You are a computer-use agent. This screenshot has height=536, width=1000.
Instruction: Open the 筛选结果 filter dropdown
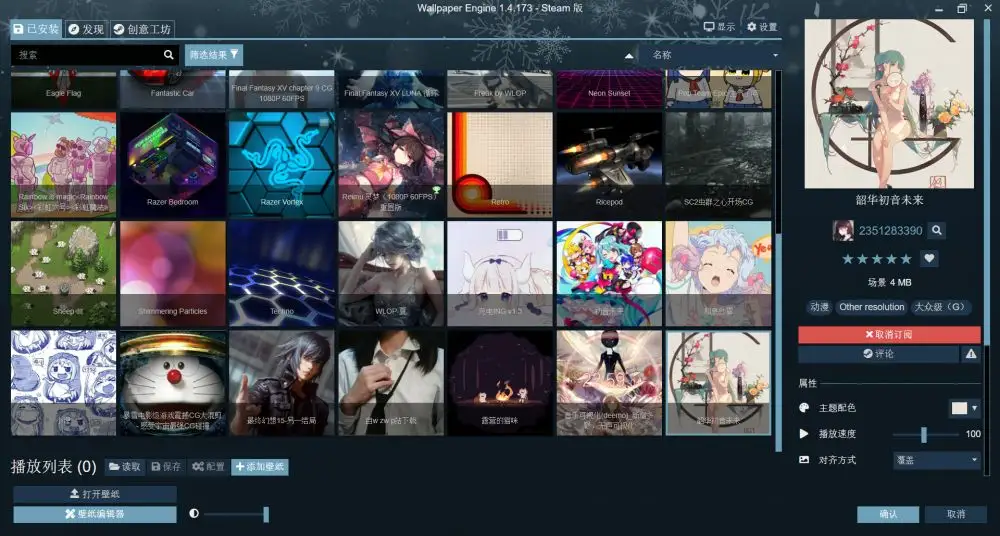pos(214,55)
